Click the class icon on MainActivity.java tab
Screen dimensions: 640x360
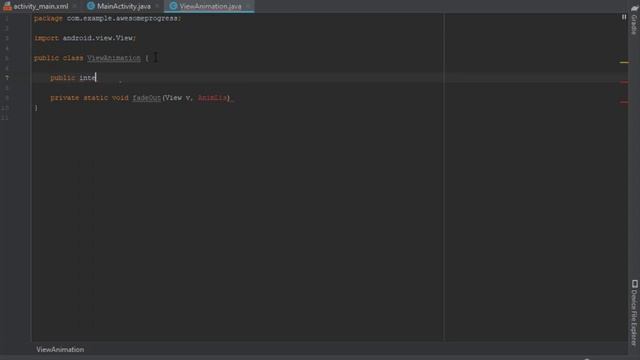(x=91, y=6)
